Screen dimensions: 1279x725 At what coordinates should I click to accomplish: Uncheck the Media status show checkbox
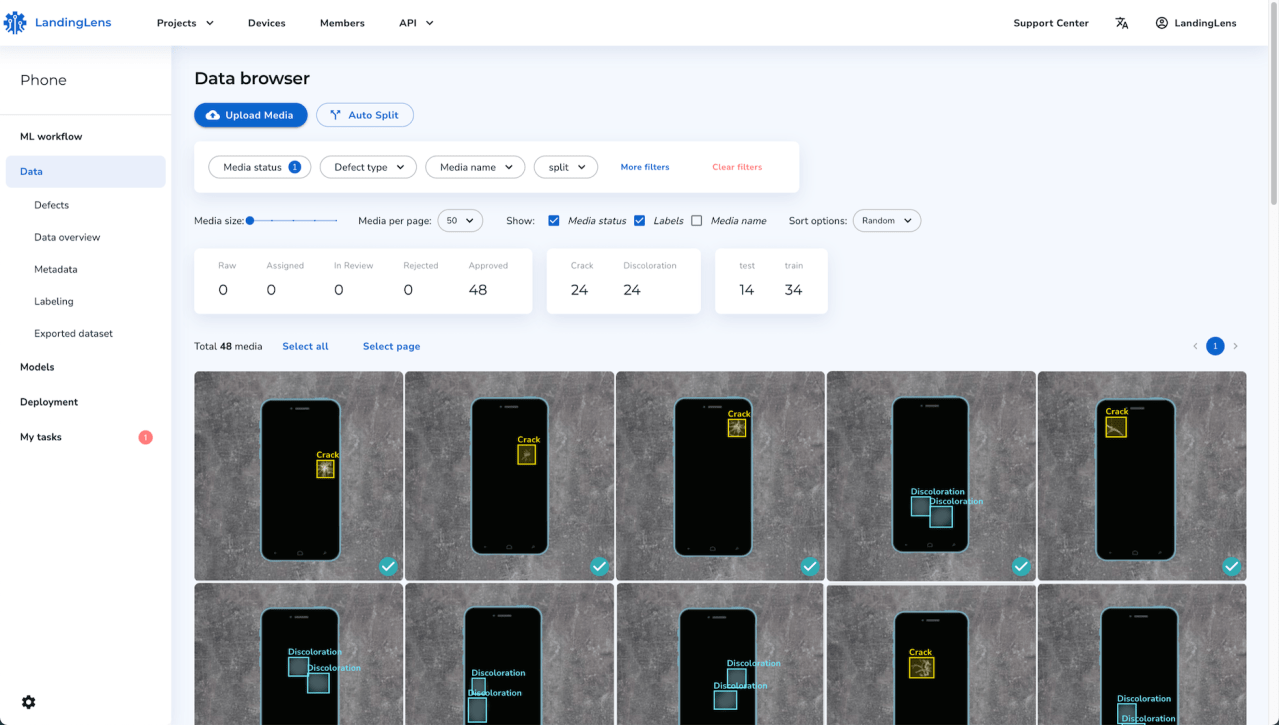[554, 220]
